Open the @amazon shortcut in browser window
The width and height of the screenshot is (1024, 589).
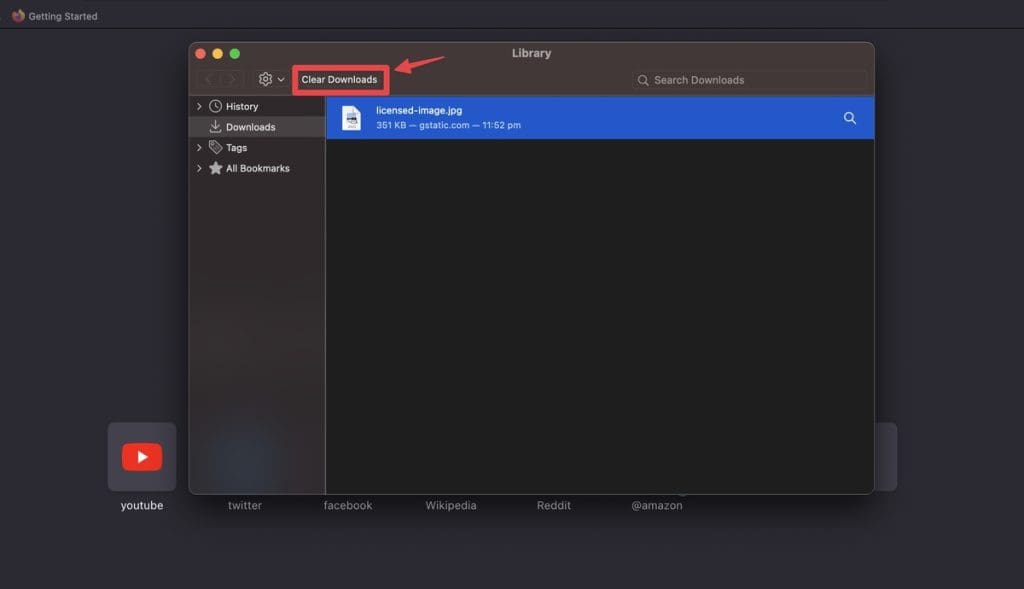(x=657, y=505)
